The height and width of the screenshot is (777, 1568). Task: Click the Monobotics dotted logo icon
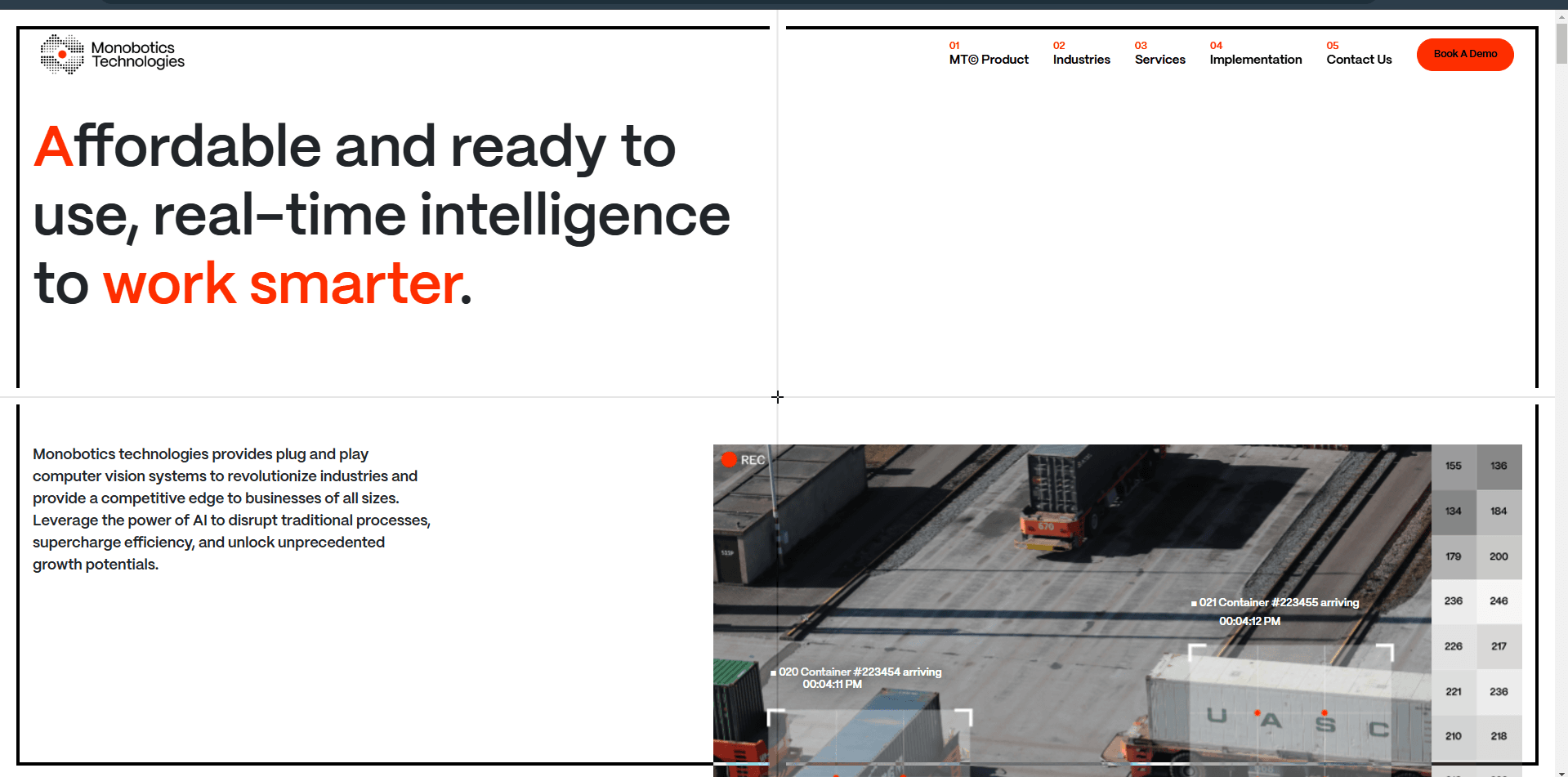point(62,55)
